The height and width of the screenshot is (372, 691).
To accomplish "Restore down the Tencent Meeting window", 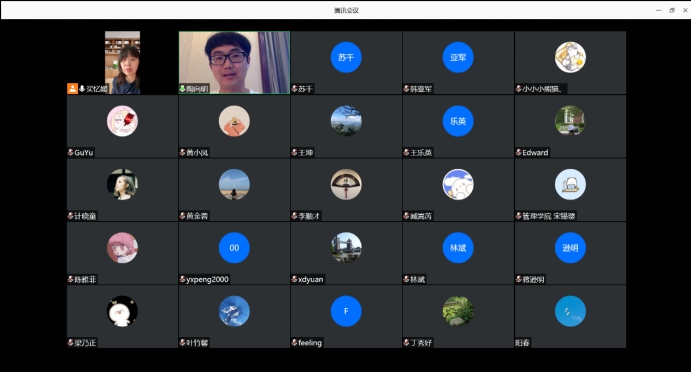I will (x=672, y=10).
